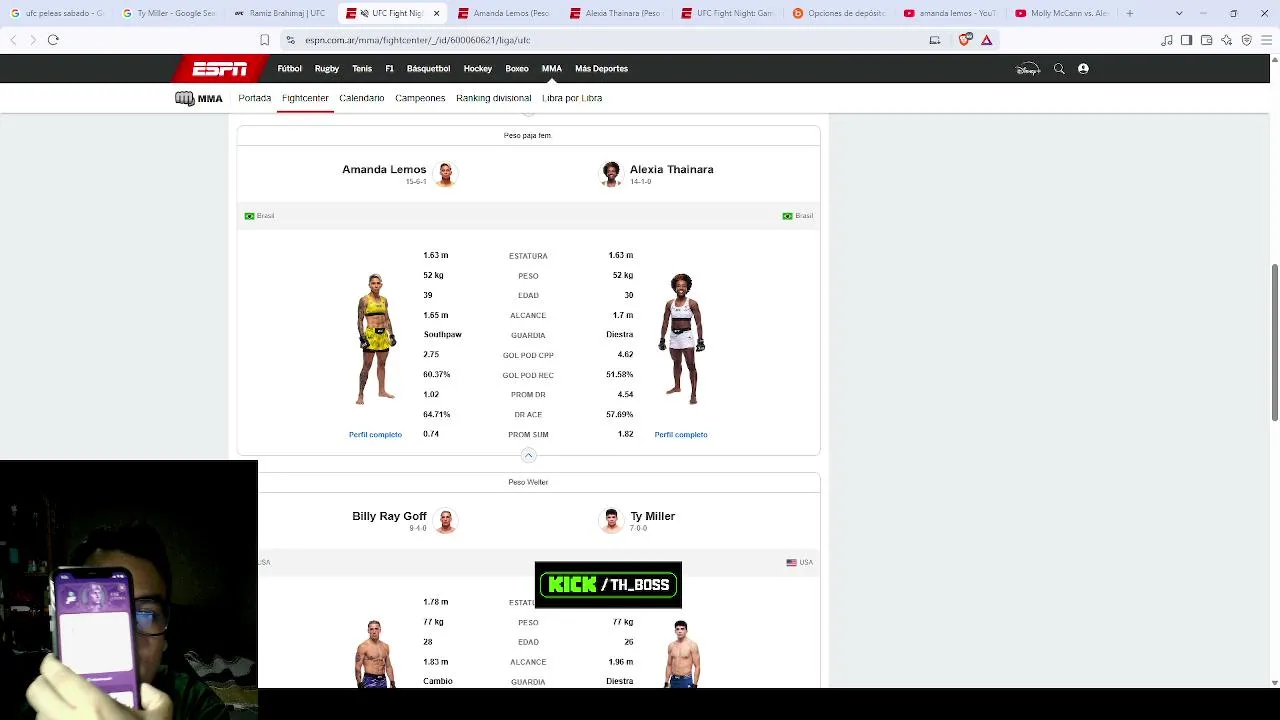Reload the page
This screenshot has height=720, width=1280.
pyautogui.click(x=53, y=40)
